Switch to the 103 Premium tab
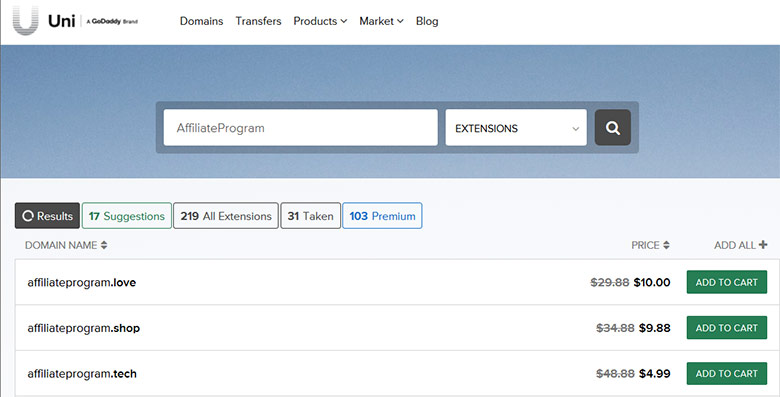The width and height of the screenshot is (780, 397). (382, 215)
